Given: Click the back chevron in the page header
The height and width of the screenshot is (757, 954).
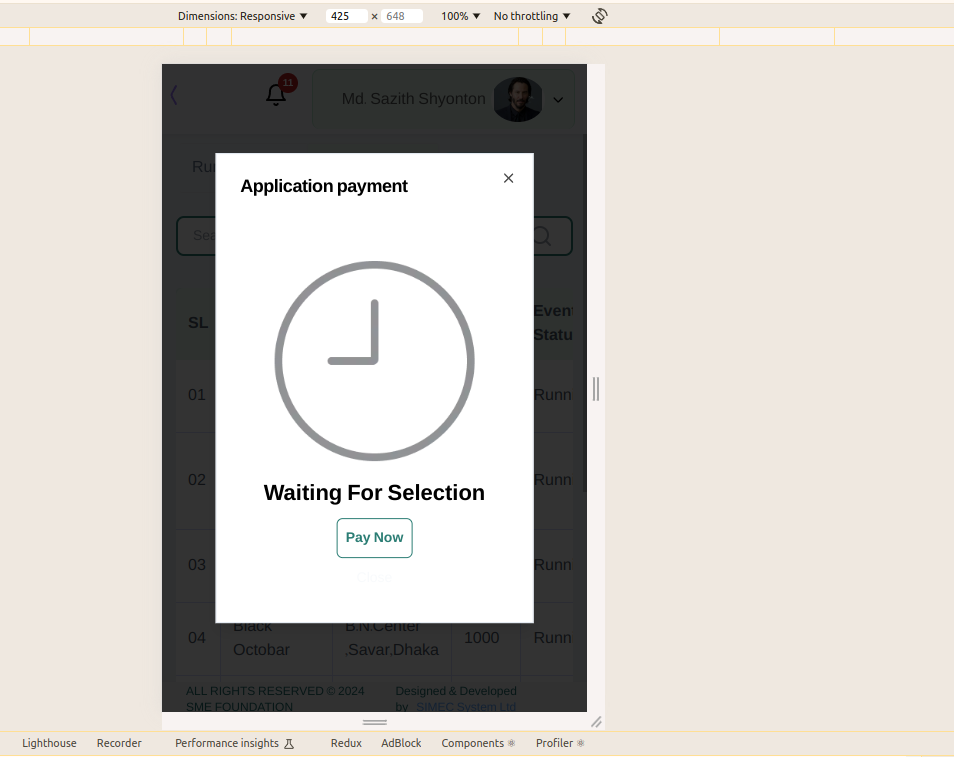Looking at the screenshot, I should [x=174, y=95].
